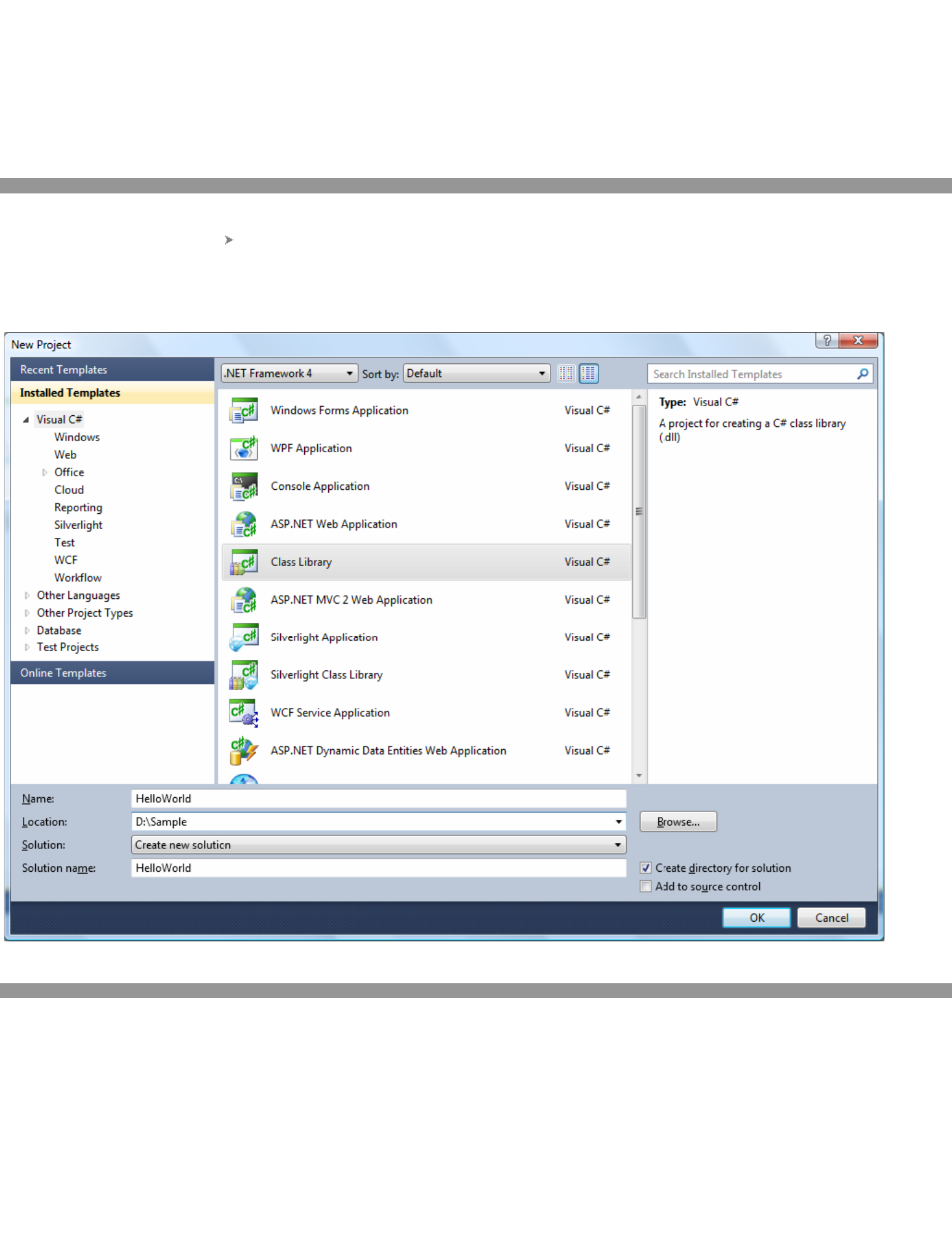Viewport: 952px width, 1234px height.
Task: Expand the Other Languages node
Action: [26, 595]
